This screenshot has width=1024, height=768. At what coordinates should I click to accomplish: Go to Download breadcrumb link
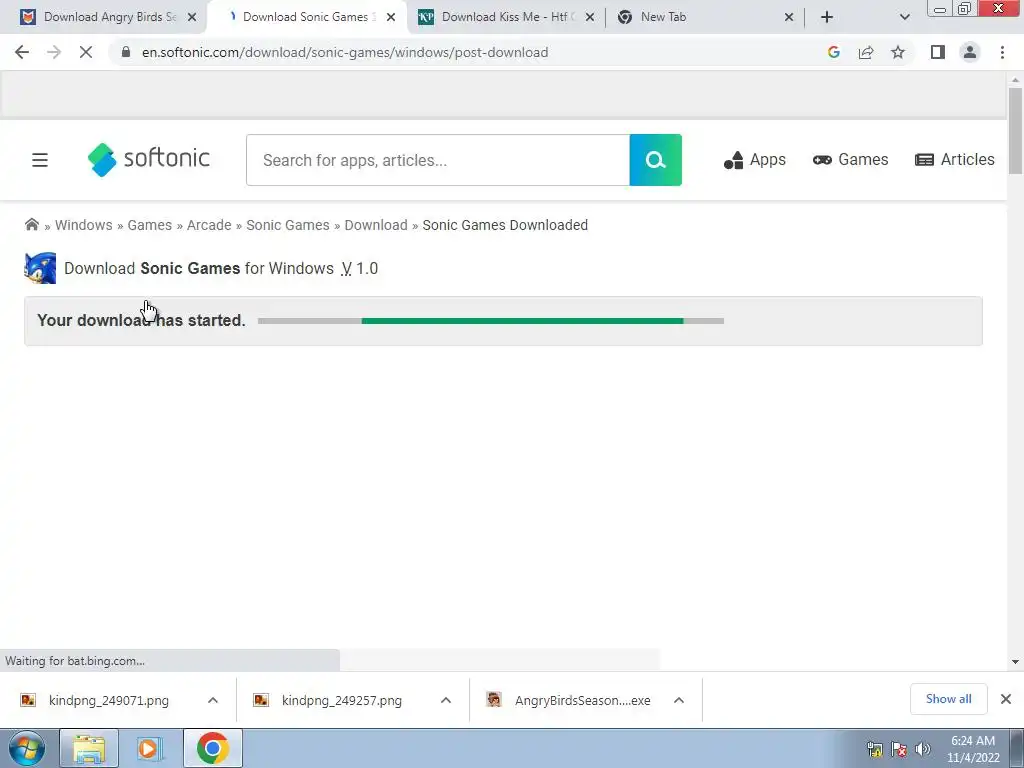(376, 225)
